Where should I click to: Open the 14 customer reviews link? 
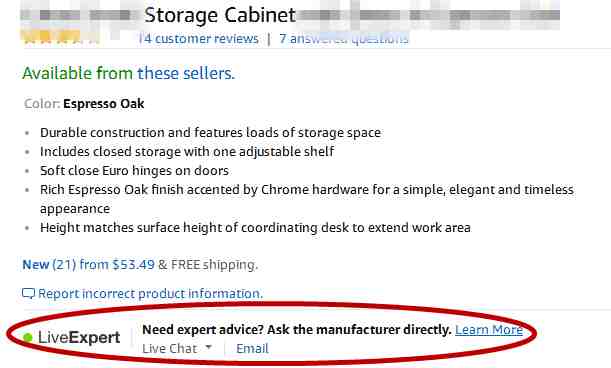[x=198, y=39]
